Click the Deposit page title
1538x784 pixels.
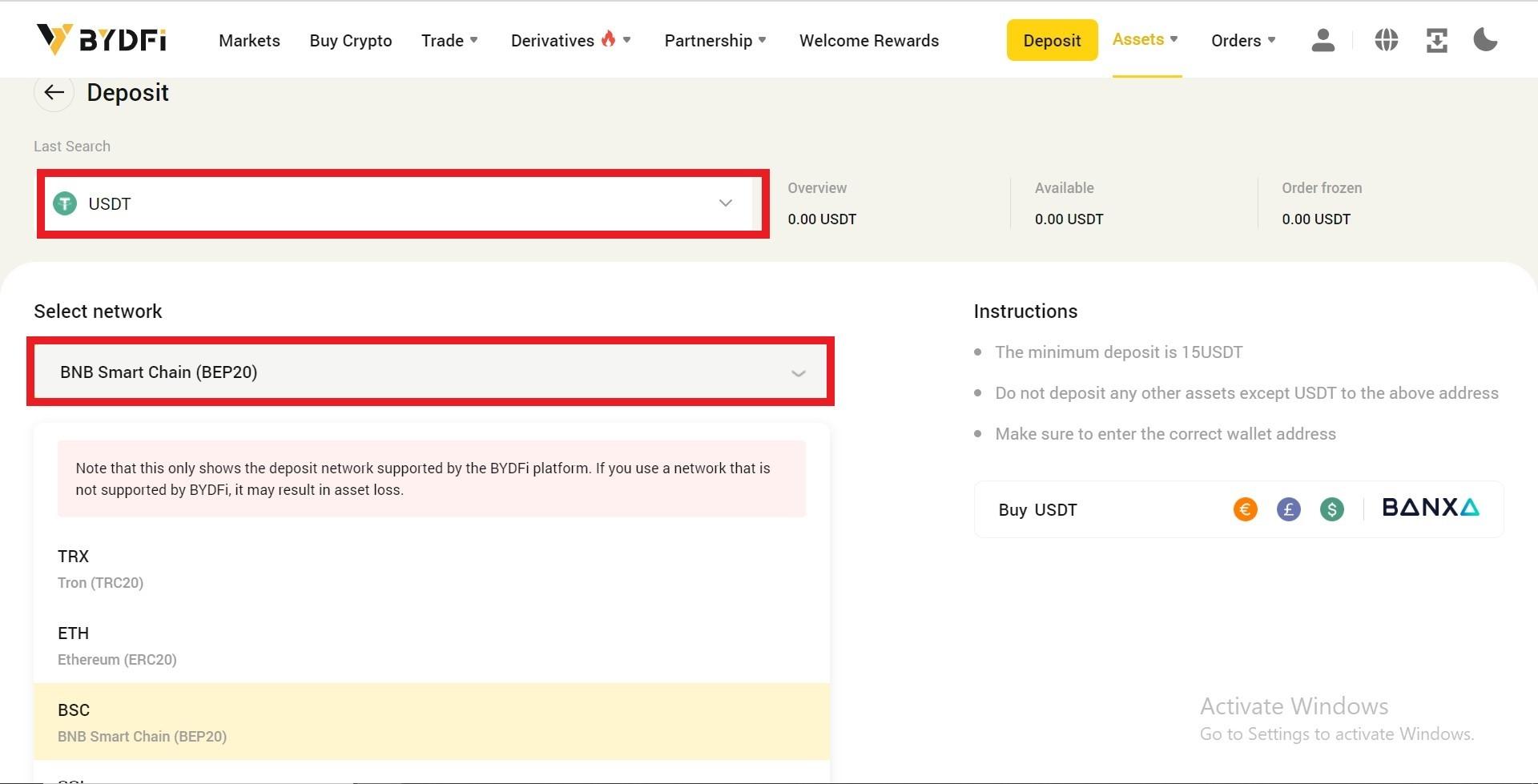(127, 93)
